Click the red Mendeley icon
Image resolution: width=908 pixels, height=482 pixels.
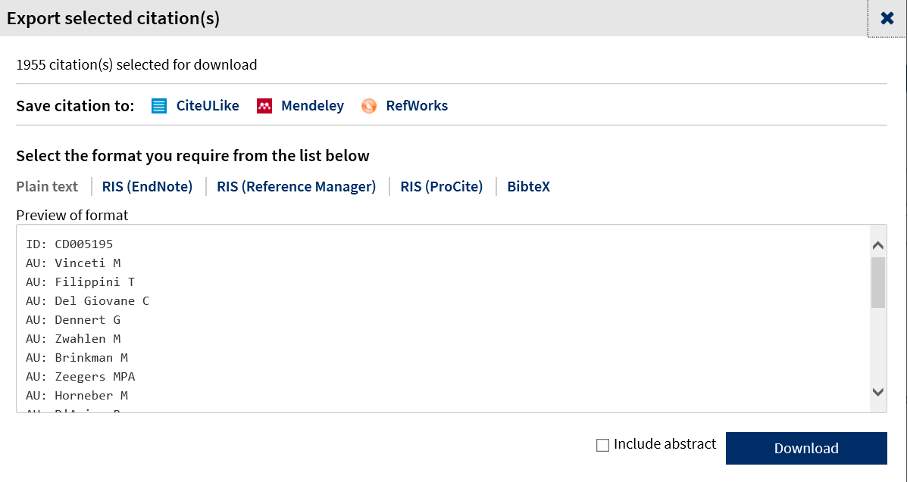point(264,106)
